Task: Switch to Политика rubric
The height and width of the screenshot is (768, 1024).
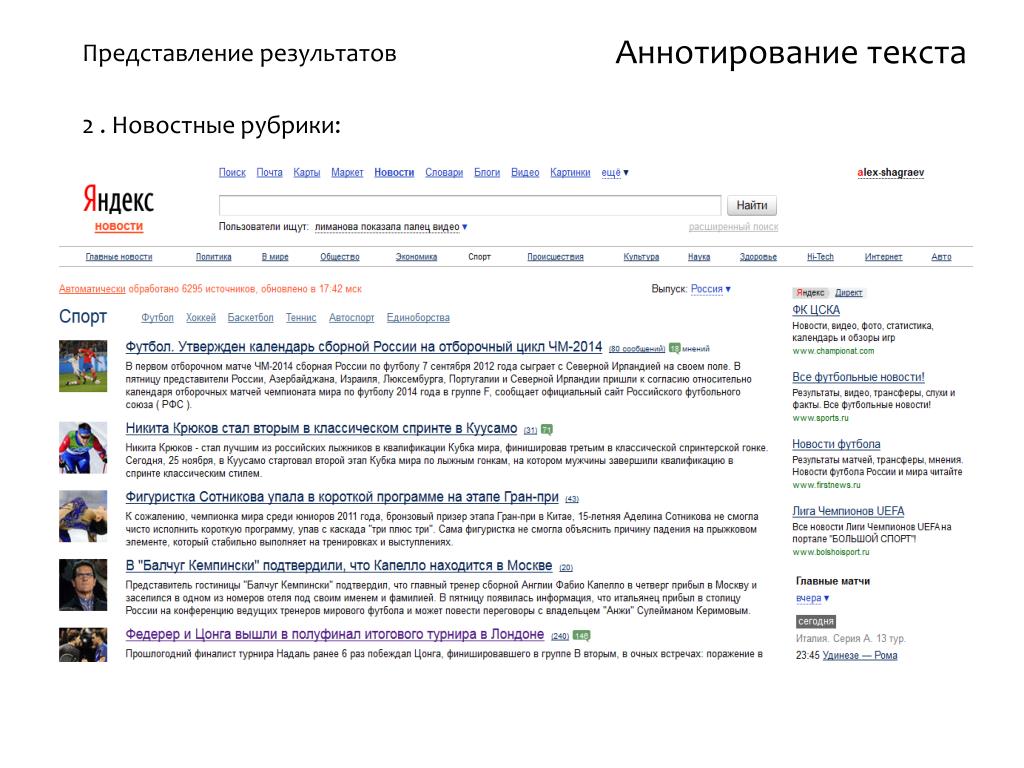Action: pyautogui.click(x=214, y=257)
